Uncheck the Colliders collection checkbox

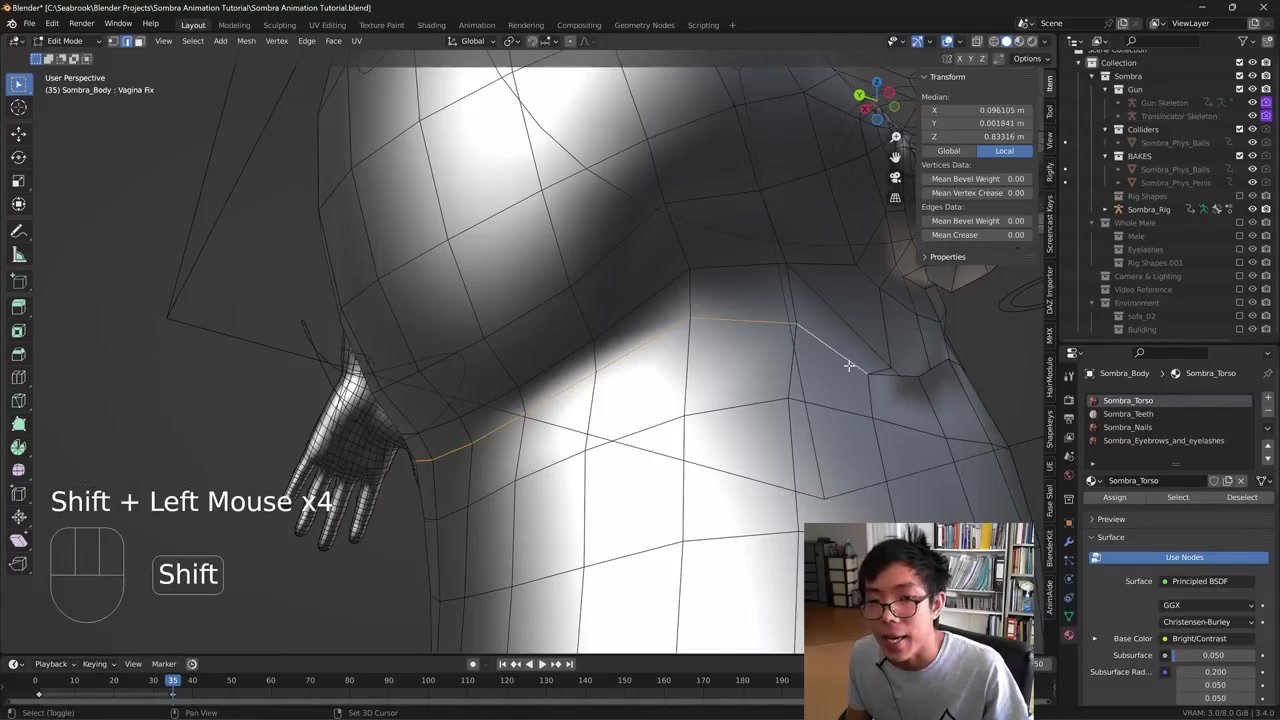(x=1239, y=129)
